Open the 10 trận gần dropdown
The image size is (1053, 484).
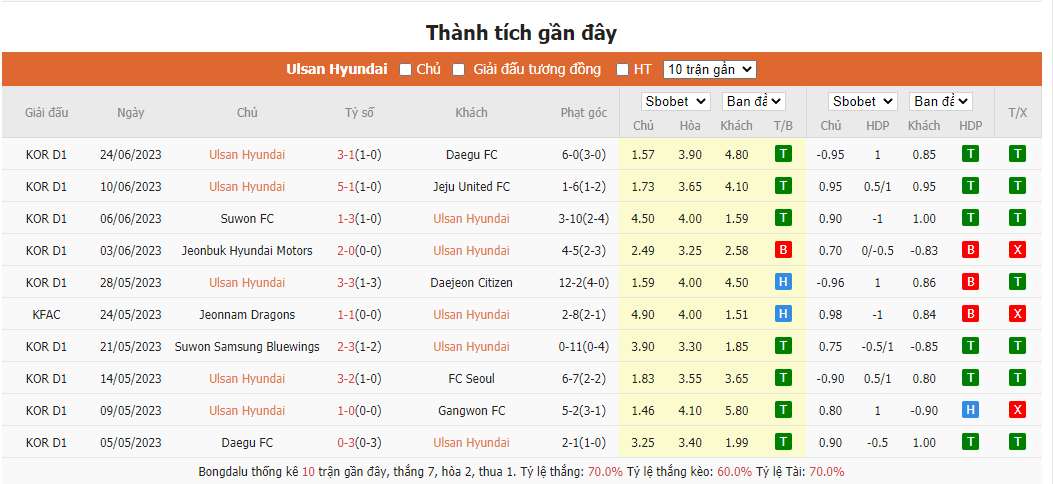709,70
